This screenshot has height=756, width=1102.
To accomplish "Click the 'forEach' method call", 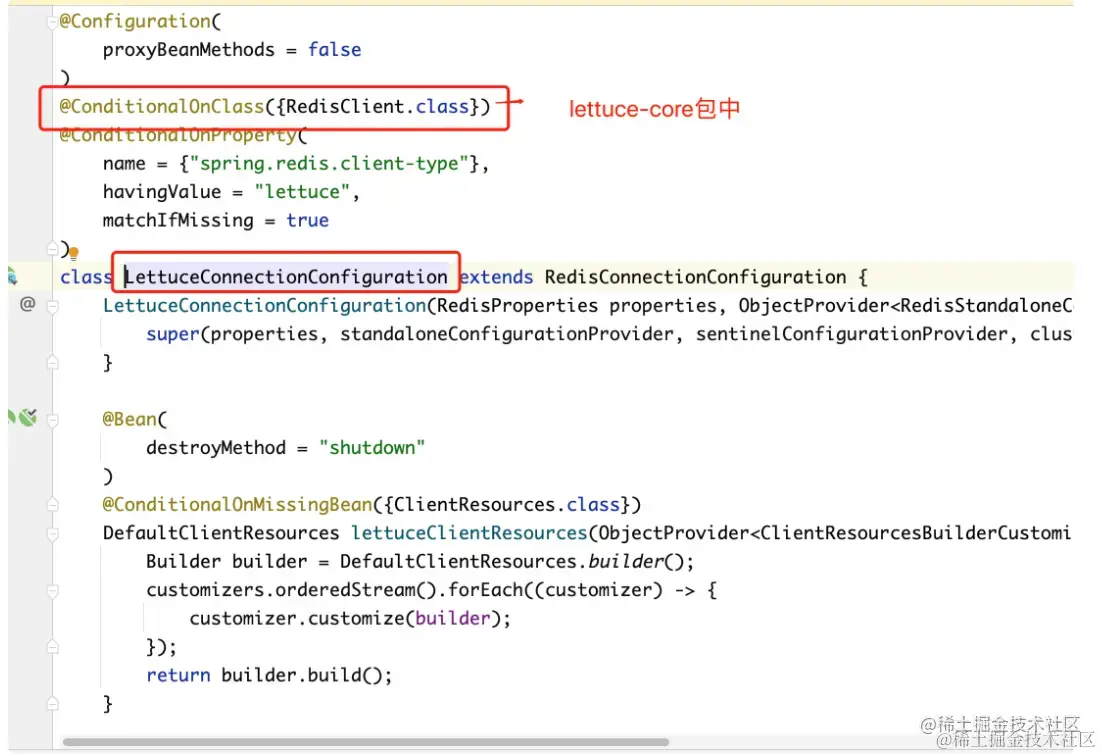I will [x=486, y=590].
